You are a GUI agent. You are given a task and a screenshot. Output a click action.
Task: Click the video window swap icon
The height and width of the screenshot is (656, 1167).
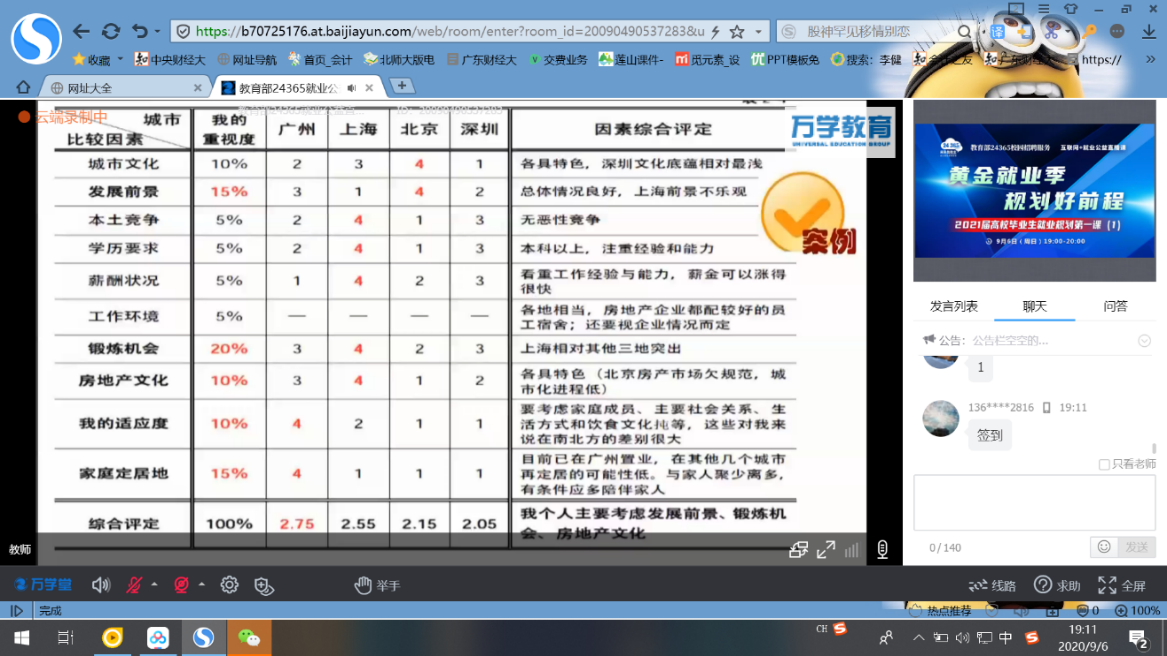799,550
